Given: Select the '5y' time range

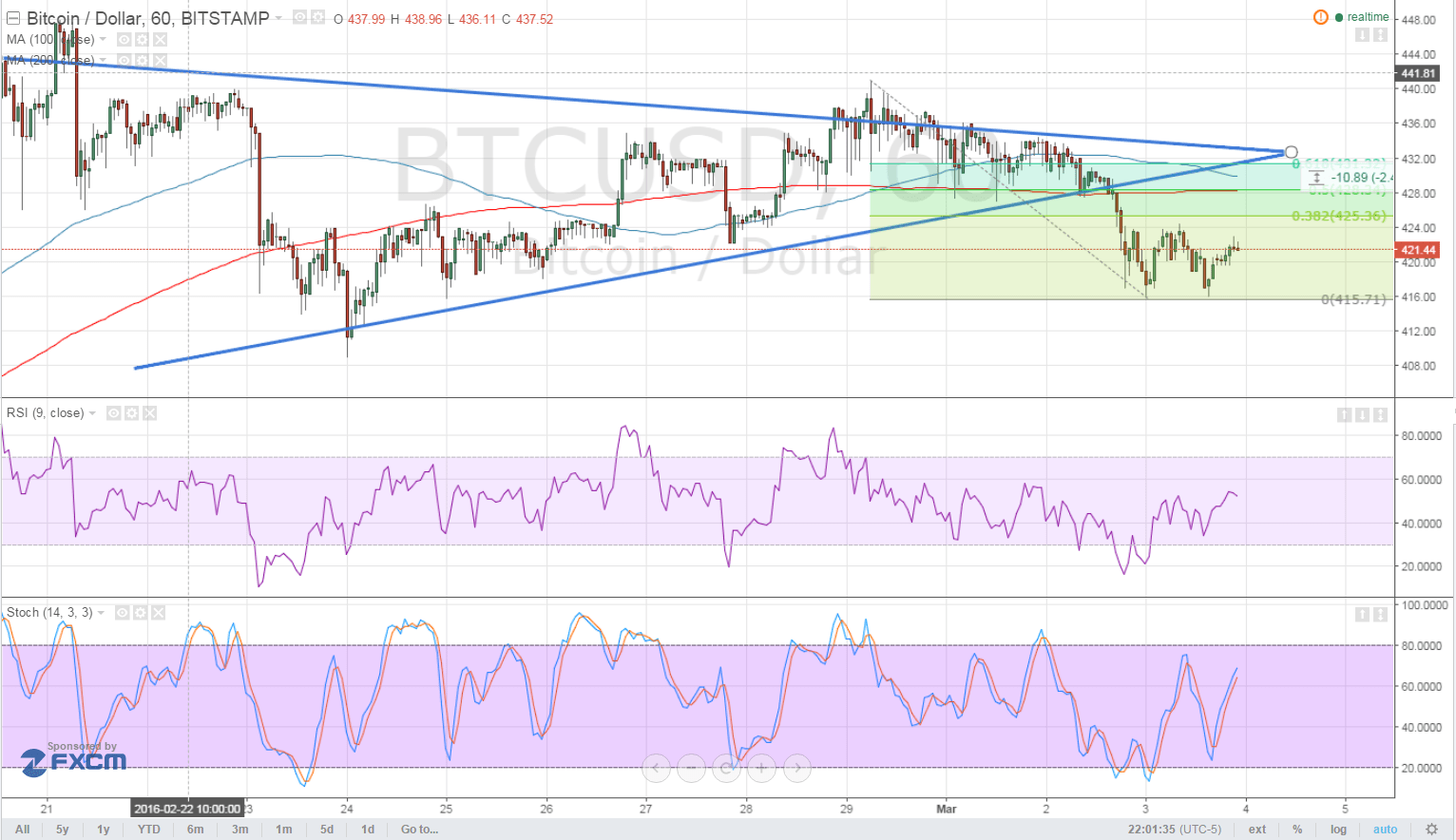Looking at the screenshot, I should click(63, 830).
